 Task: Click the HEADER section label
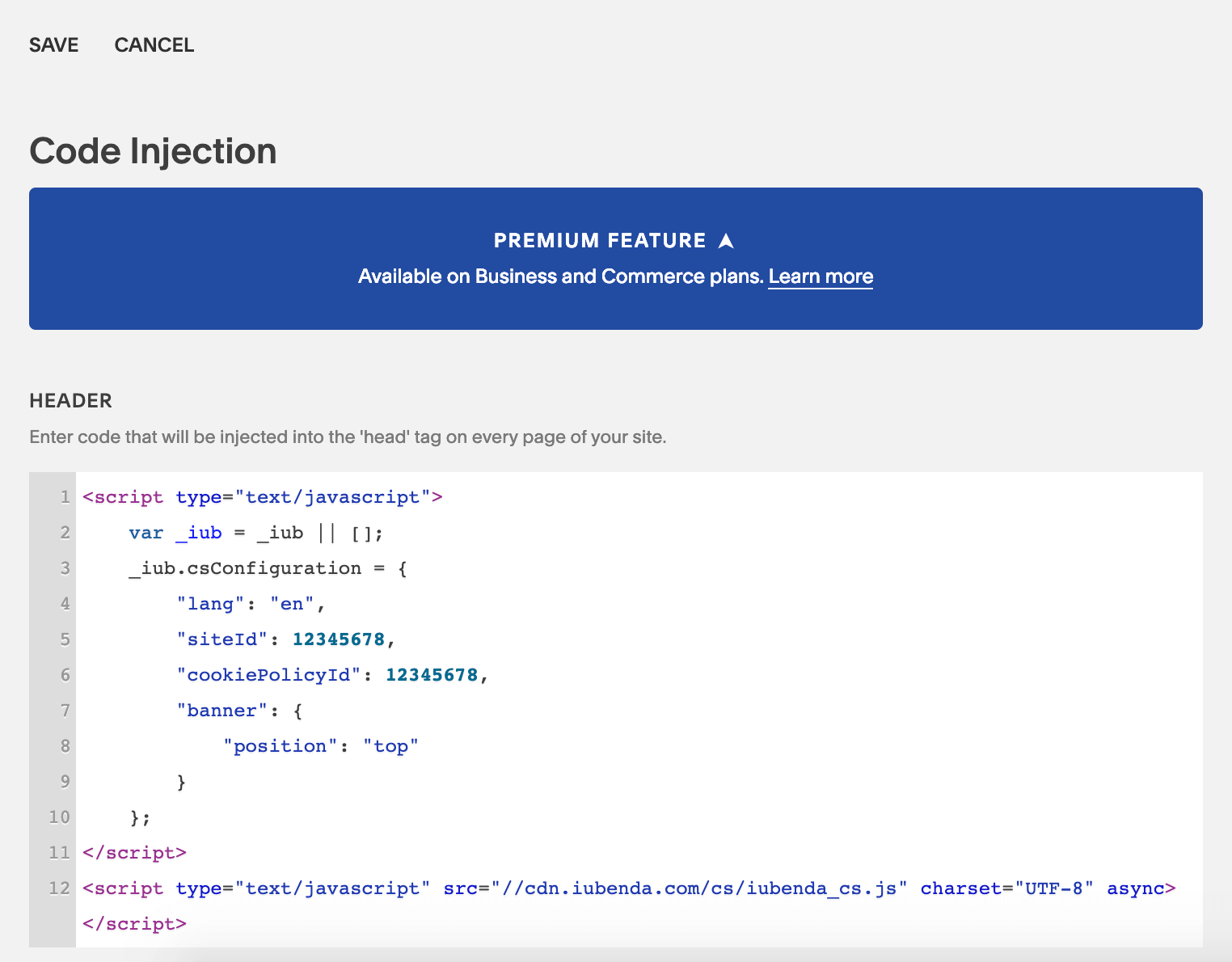(x=70, y=401)
